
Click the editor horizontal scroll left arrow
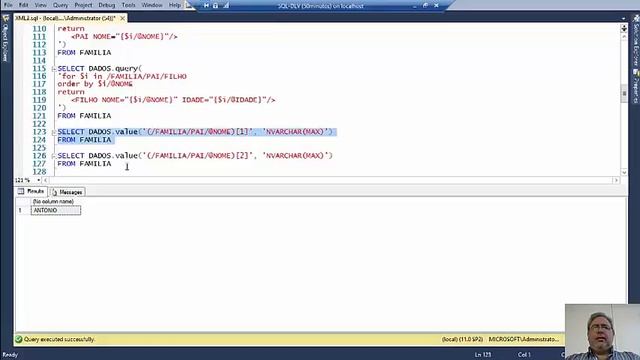[x=45, y=180]
